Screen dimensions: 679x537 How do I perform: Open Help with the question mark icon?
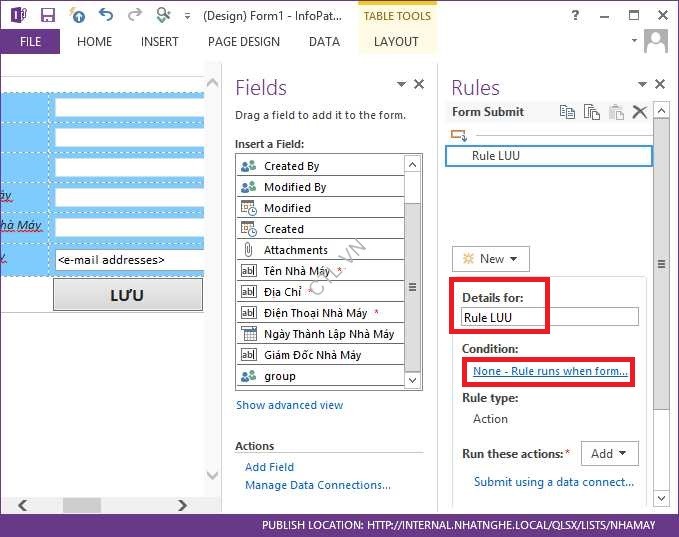575,15
